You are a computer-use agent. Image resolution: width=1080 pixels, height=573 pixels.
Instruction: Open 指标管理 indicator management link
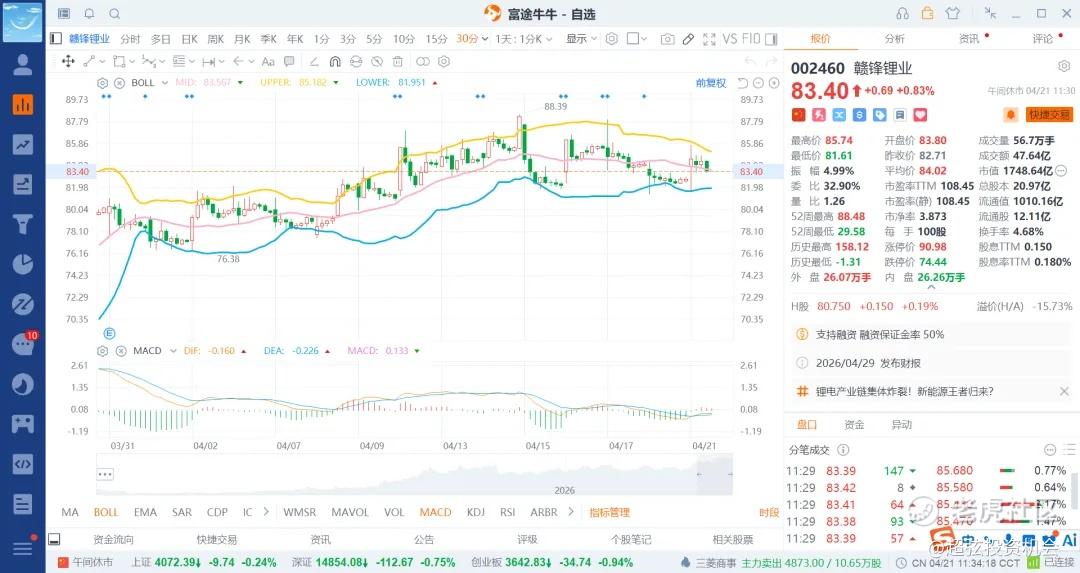click(610, 512)
